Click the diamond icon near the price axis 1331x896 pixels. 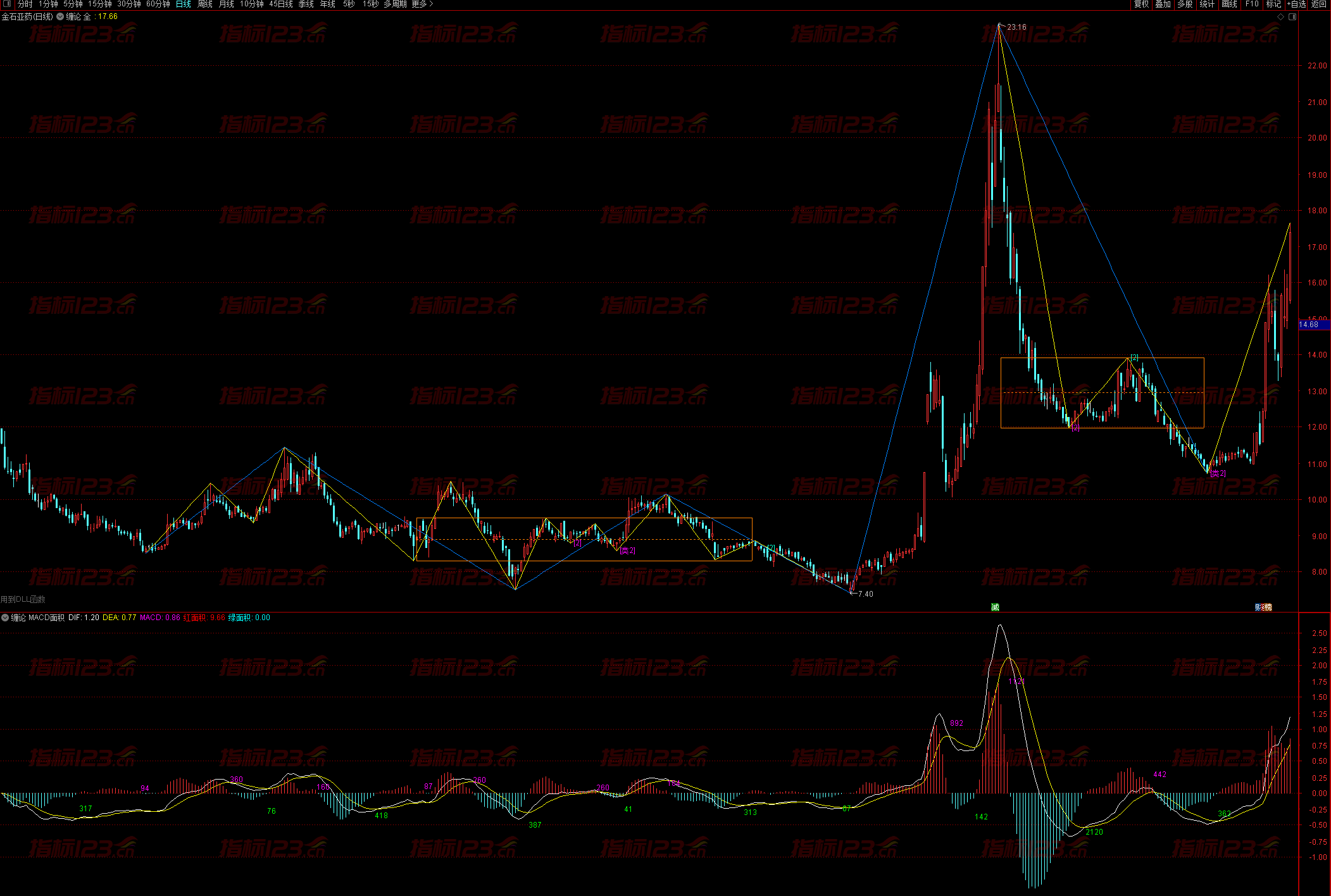(x=1281, y=17)
